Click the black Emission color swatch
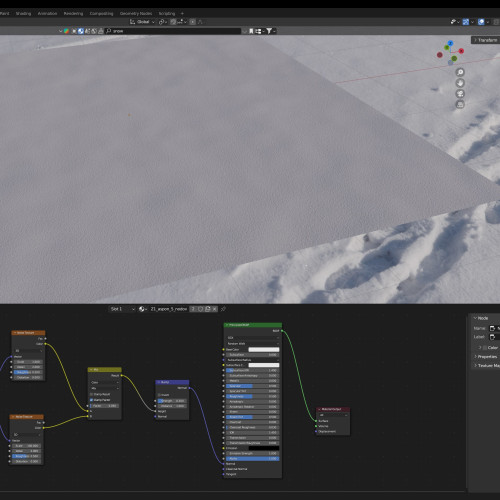Viewport: 500px width, 500px height. coord(264,448)
